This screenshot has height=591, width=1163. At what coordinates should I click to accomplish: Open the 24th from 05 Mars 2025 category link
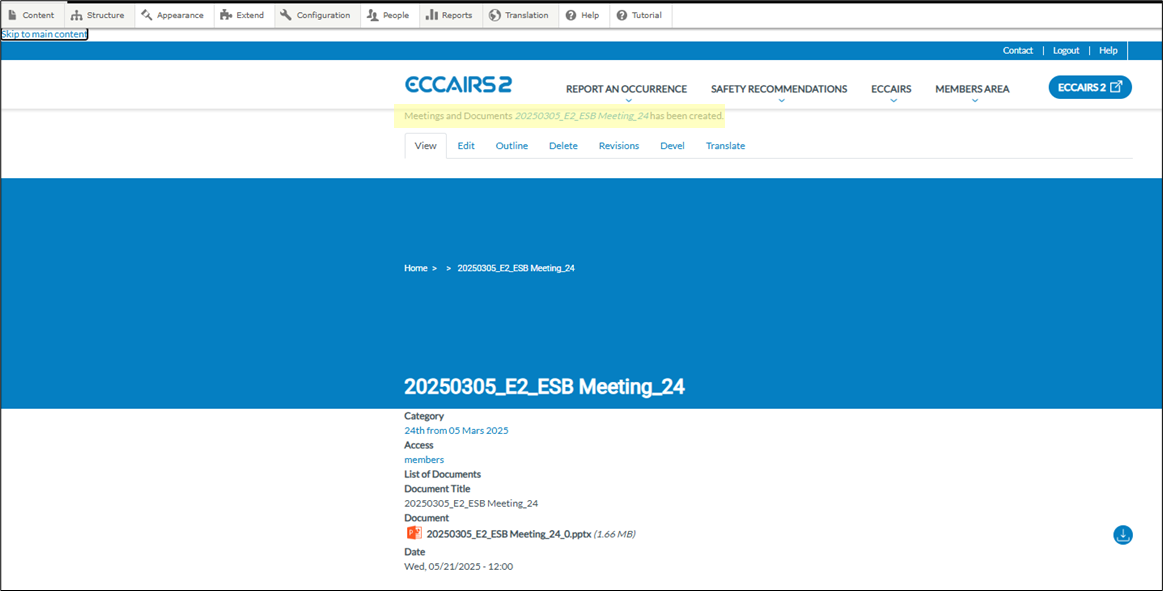click(456, 431)
